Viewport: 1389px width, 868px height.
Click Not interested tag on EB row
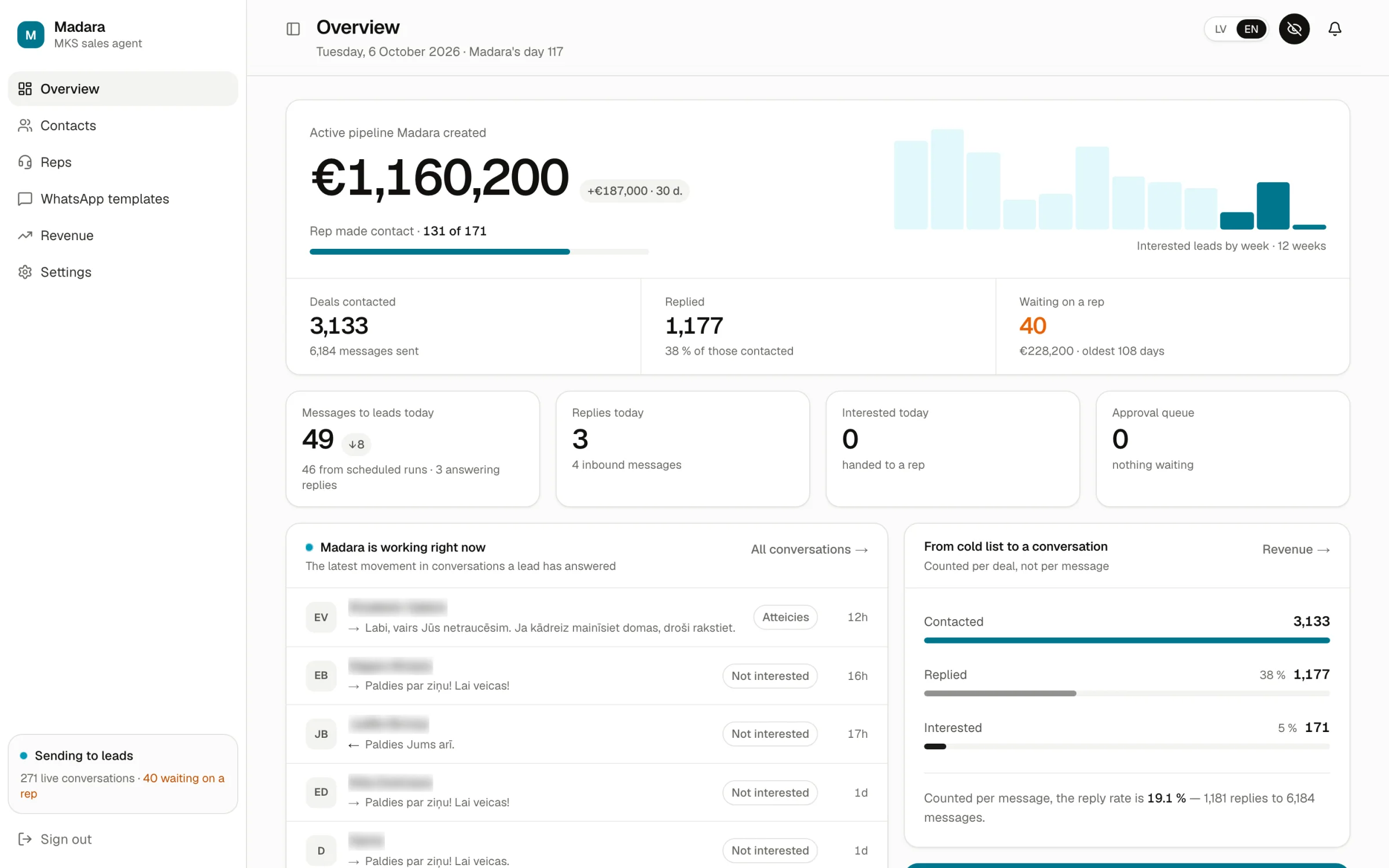(770, 675)
